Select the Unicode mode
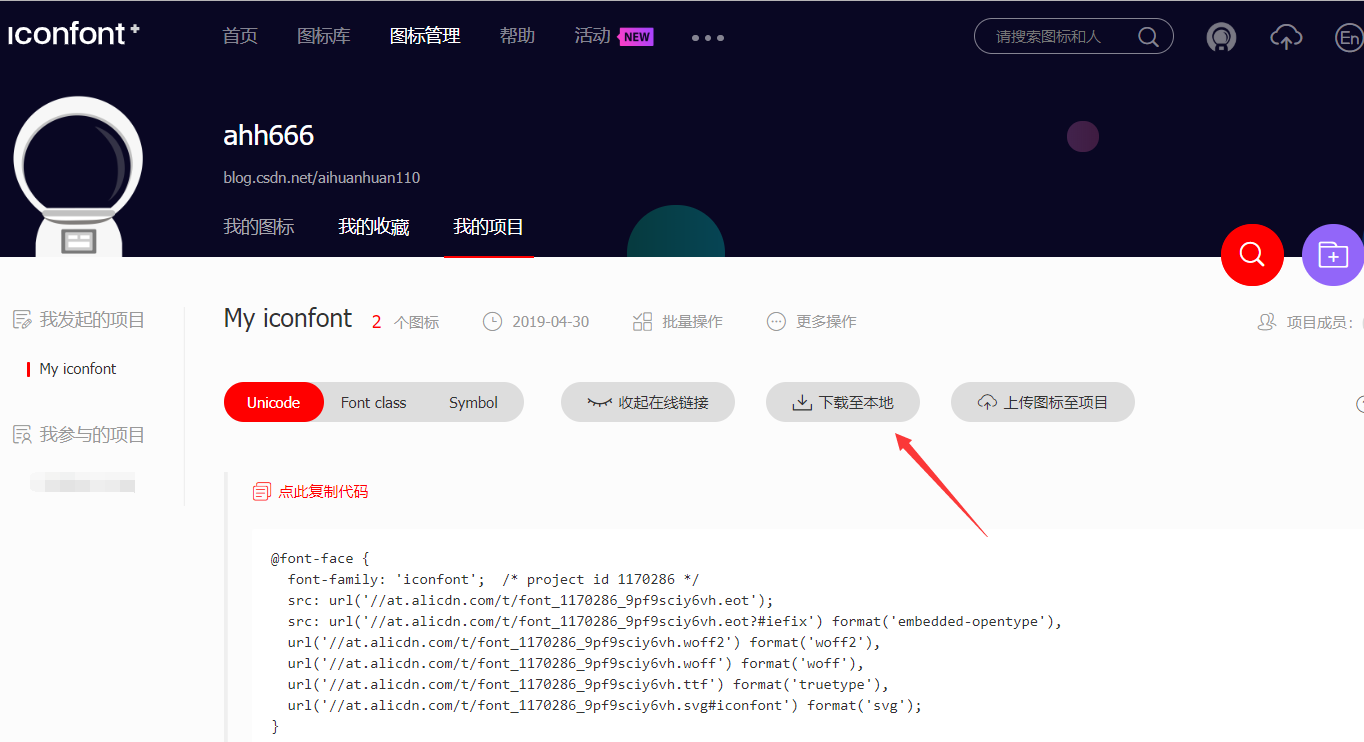Screen dimensions: 1364x742 [x=274, y=402]
